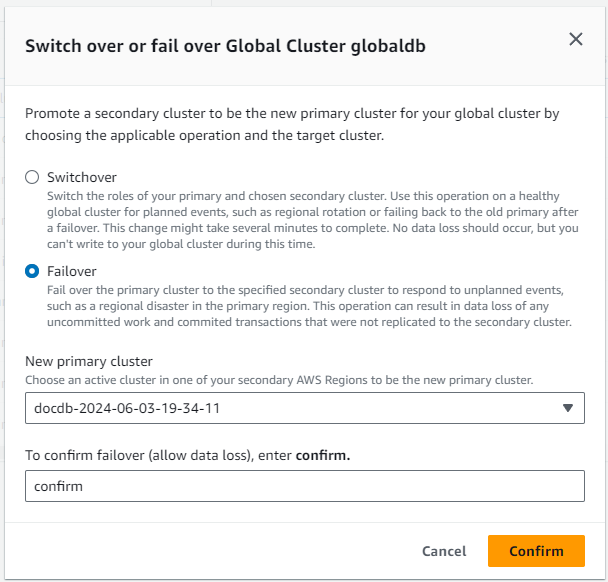
Task: Click the 'Choose an active cluster' hint text
Action: [x=279, y=380]
